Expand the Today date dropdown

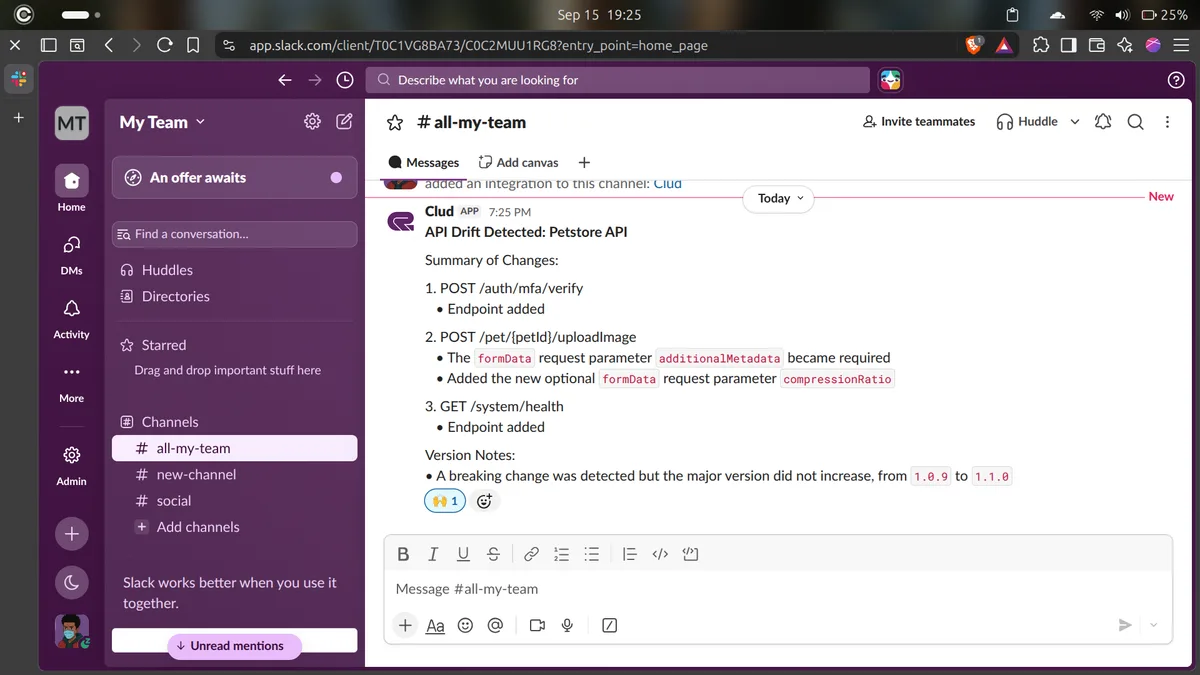pyautogui.click(x=780, y=198)
